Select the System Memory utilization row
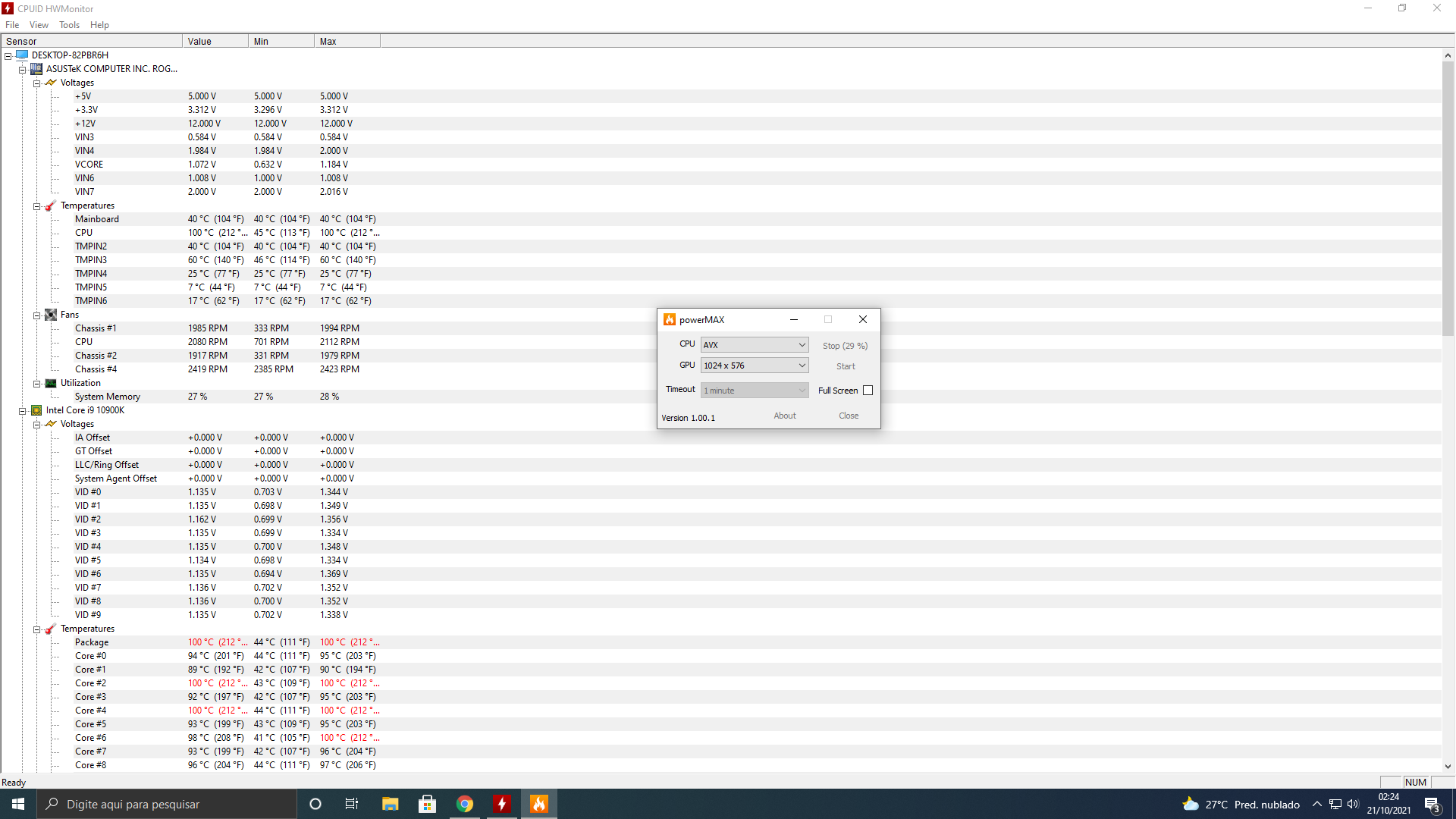This screenshot has width=1456, height=819. click(720, 397)
